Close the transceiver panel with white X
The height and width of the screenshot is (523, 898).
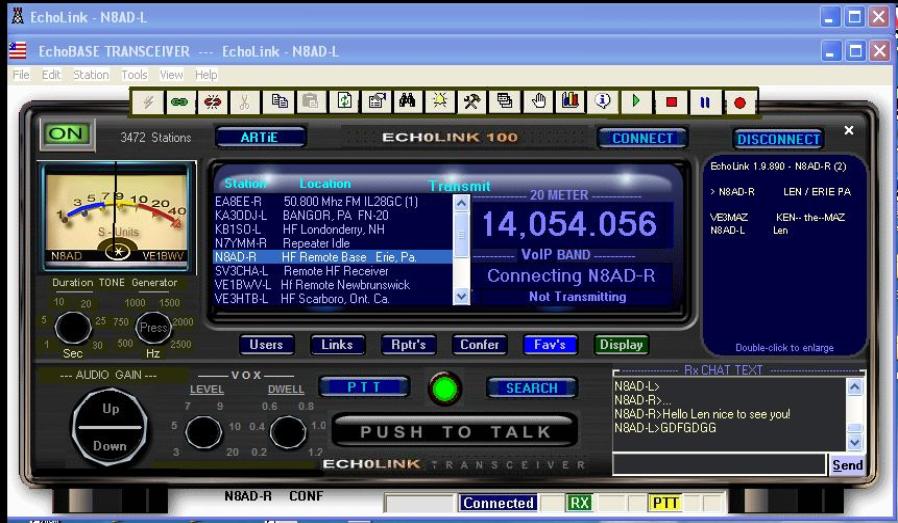[x=849, y=131]
